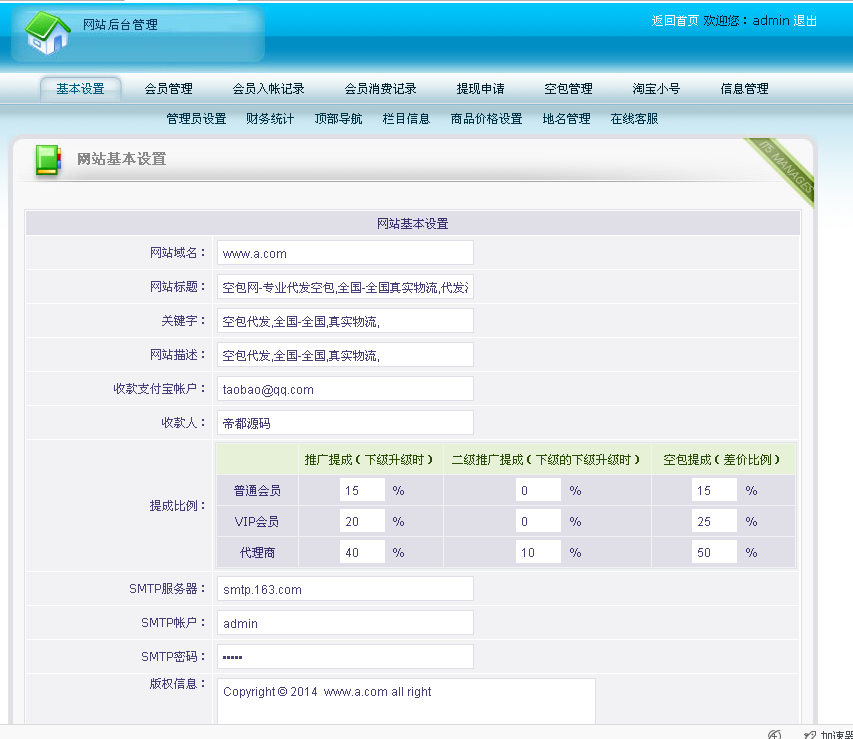This screenshot has height=739, width=853.
Task: Open 商品价格设置 submenu item
Action: click(x=486, y=119)
